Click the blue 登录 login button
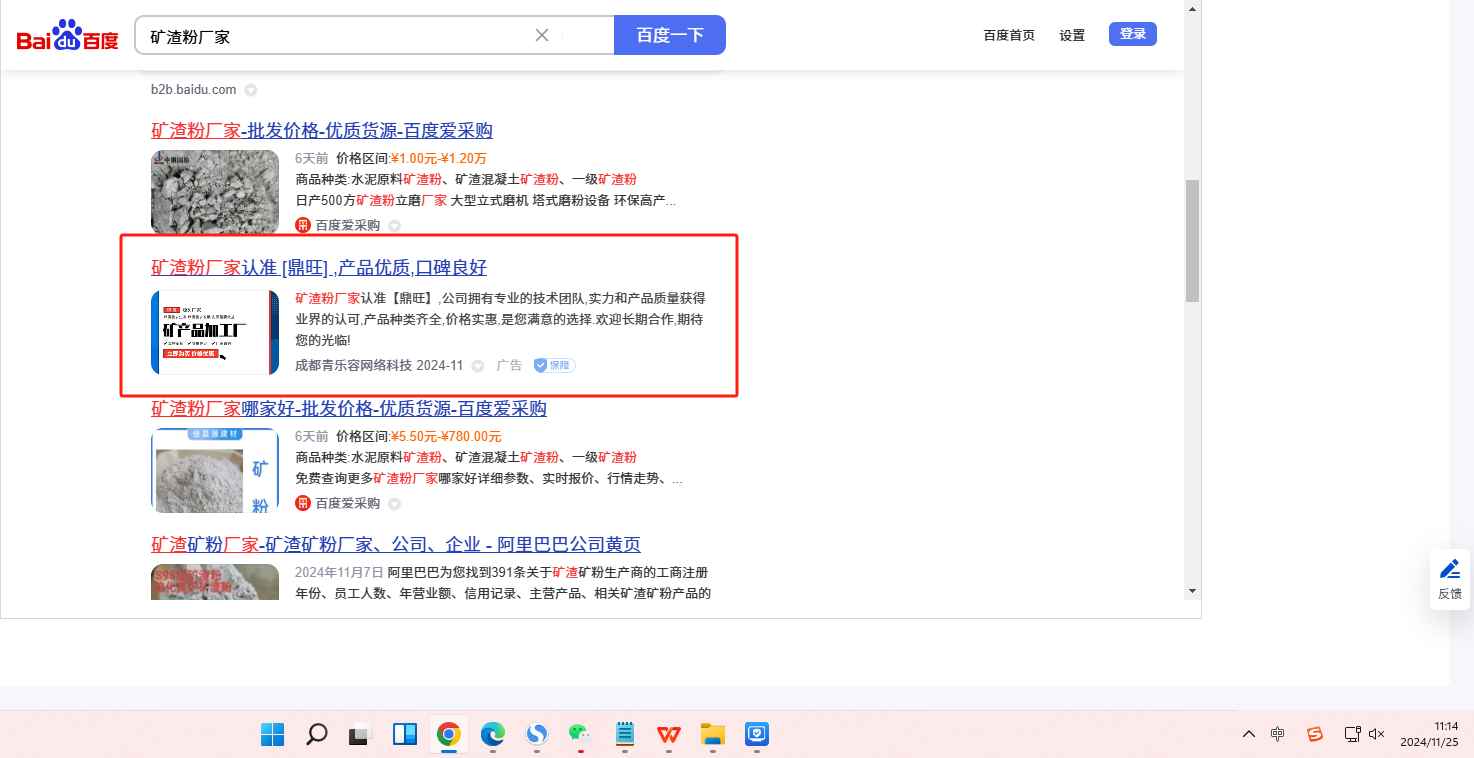The height and width of the screenshot is (758, 1474). (1132, 34)
